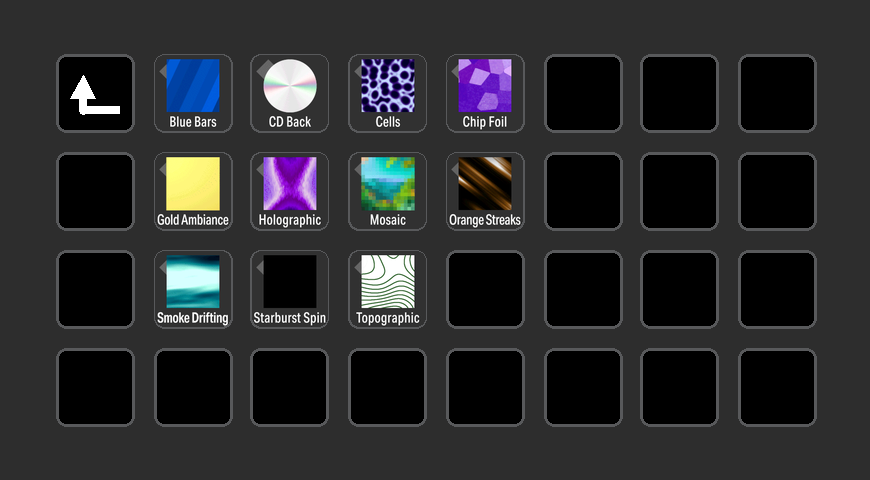Select the Chip Foil purple key
This screenshot has height=480, width=870.
pos(485,93)
